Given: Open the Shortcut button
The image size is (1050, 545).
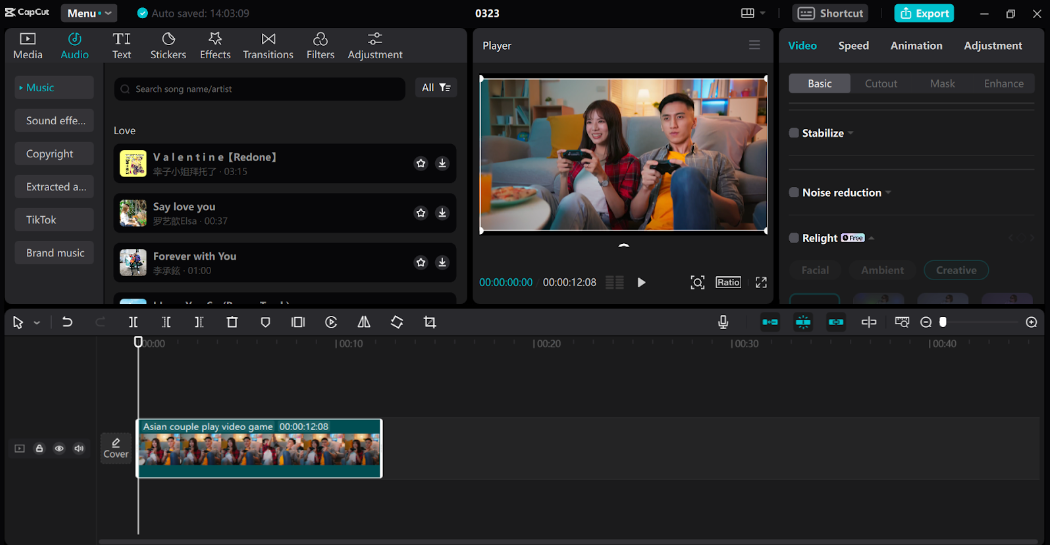Looking at the screenshot, I should pyautogui.click(x=830, y=13).
